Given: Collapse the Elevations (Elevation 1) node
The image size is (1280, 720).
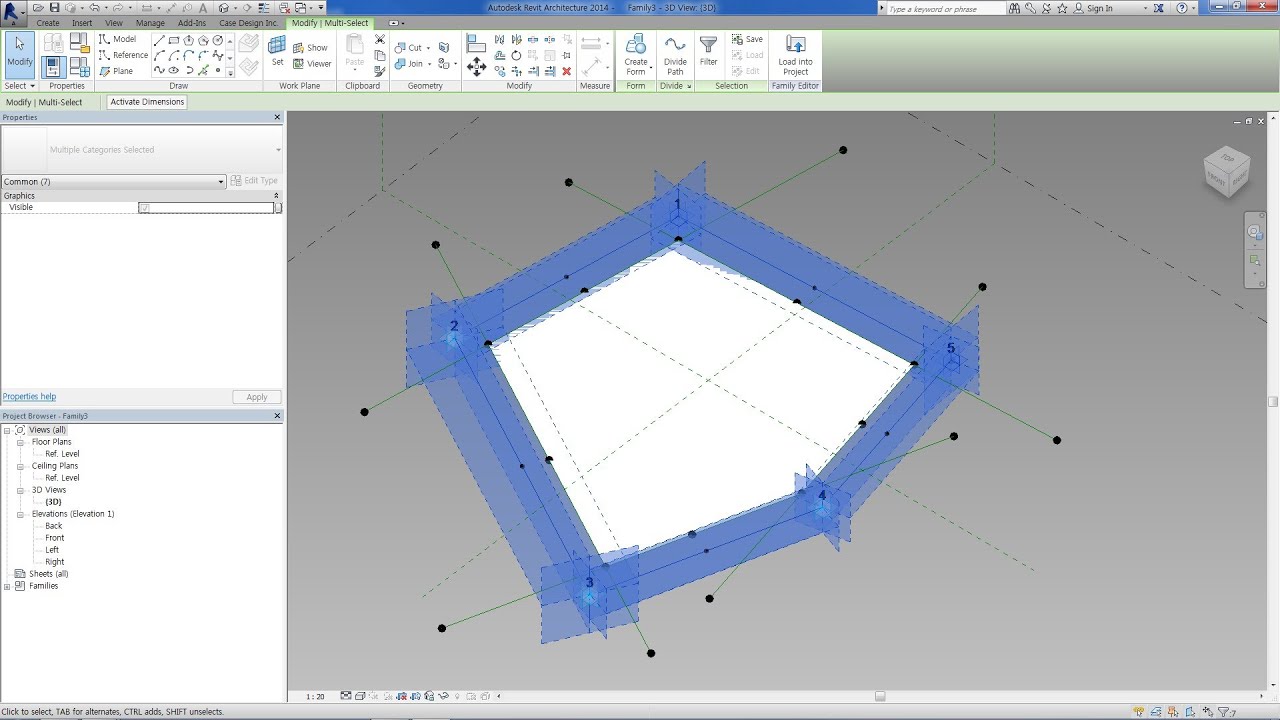Looking at the screenshot, I should (20, 514).
